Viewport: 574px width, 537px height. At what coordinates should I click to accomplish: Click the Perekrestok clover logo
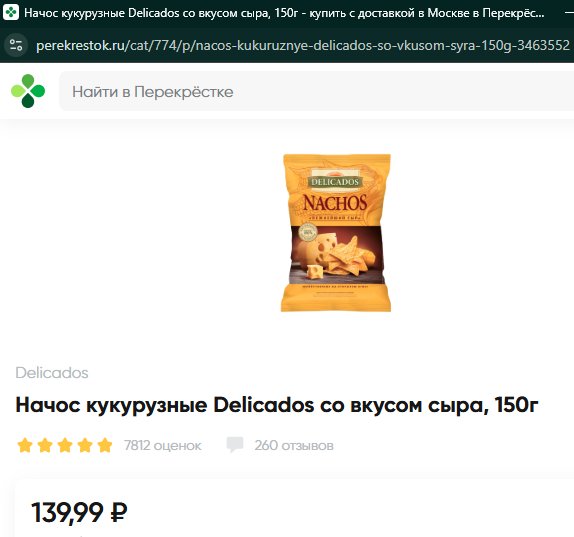click(x=28, y=91)
